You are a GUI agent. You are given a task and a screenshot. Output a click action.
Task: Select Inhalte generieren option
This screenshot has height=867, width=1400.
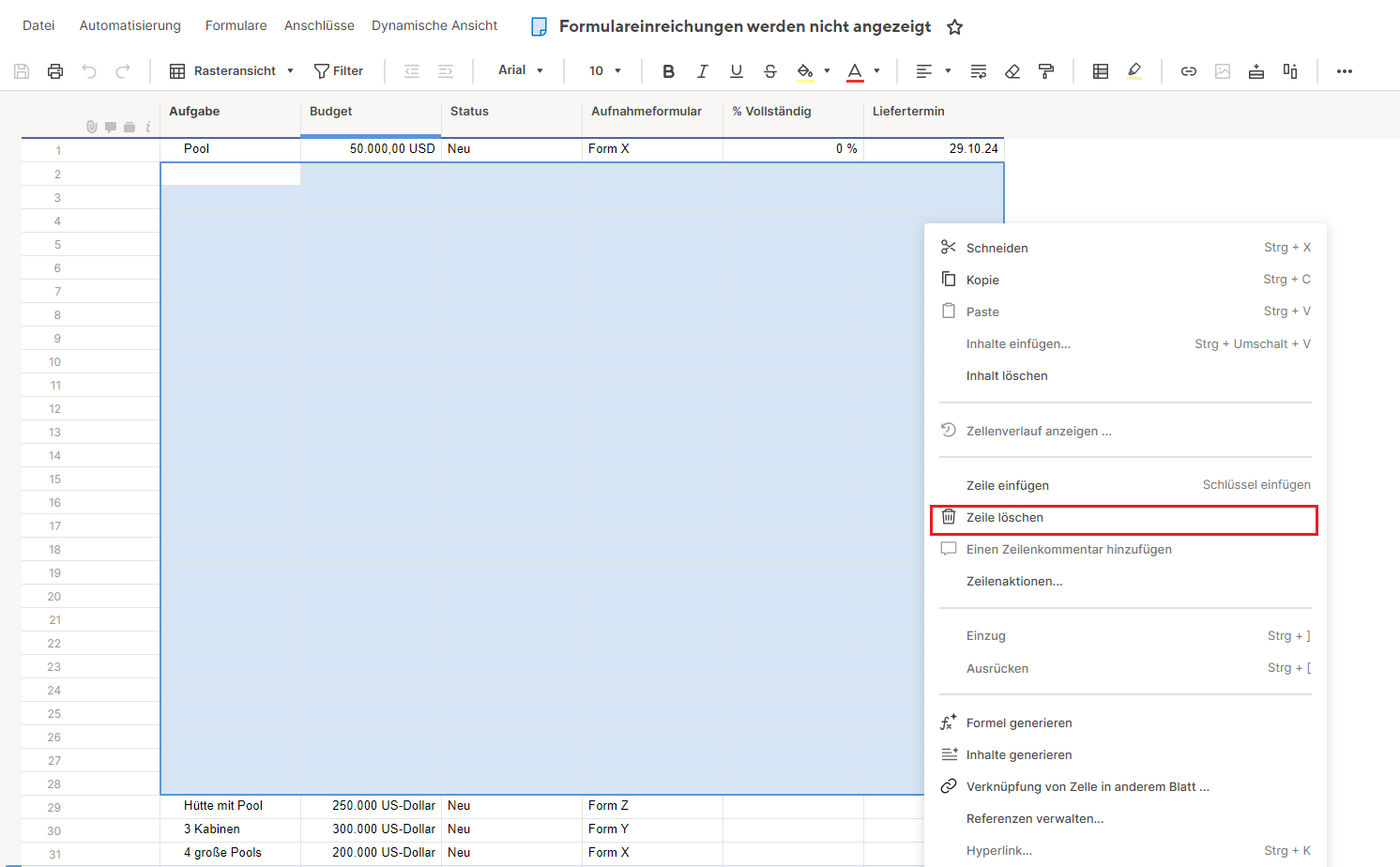click(1126, 754)
